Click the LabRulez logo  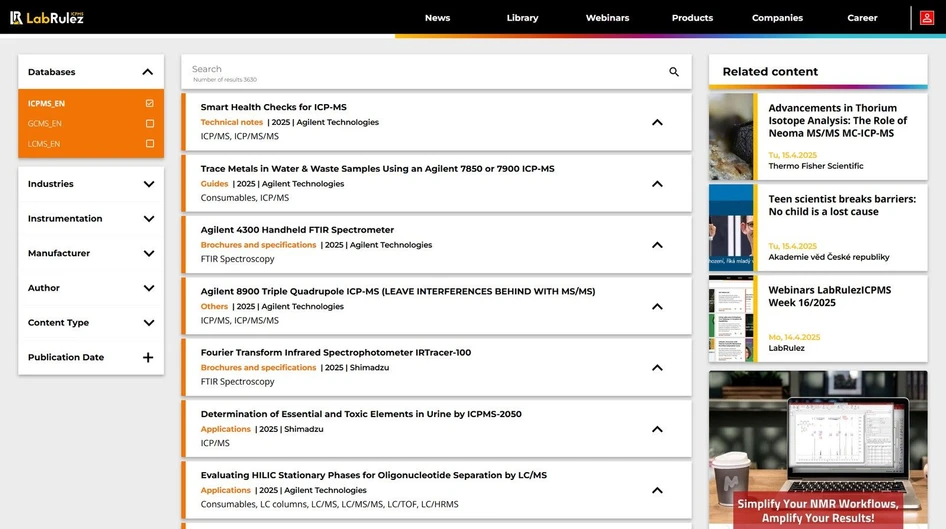(46, 17)
